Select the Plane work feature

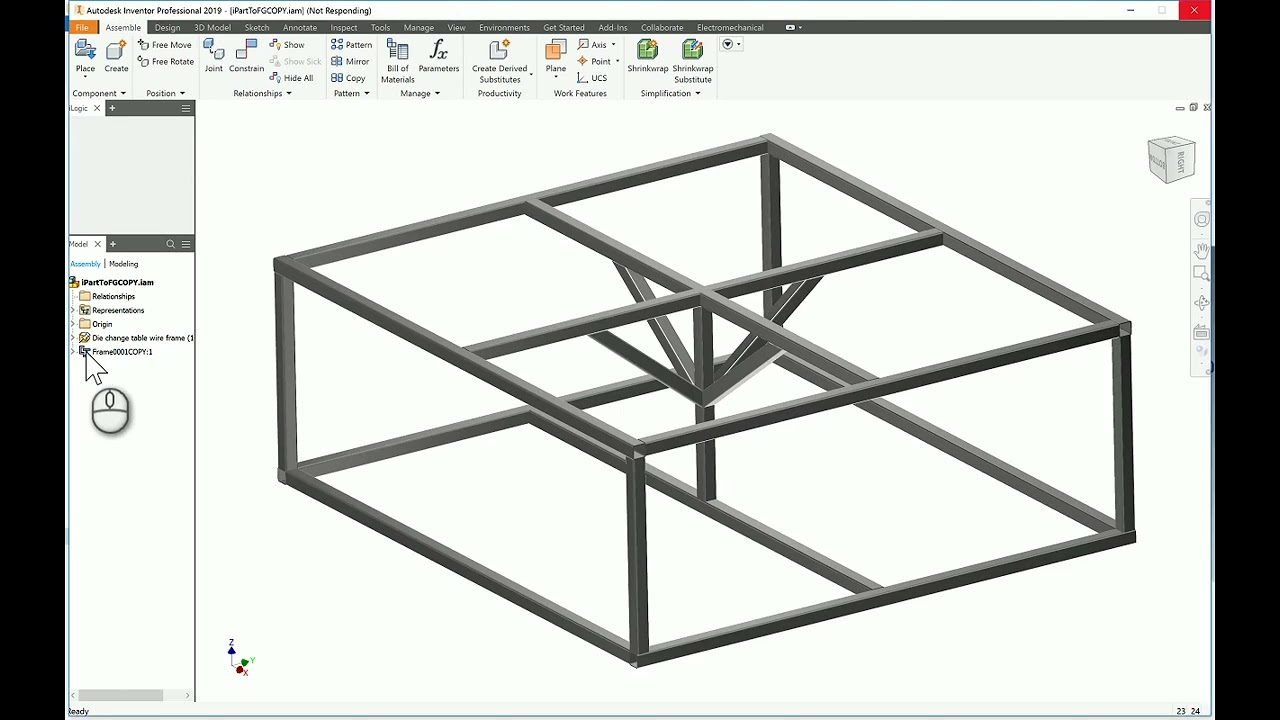pos(555,56)
